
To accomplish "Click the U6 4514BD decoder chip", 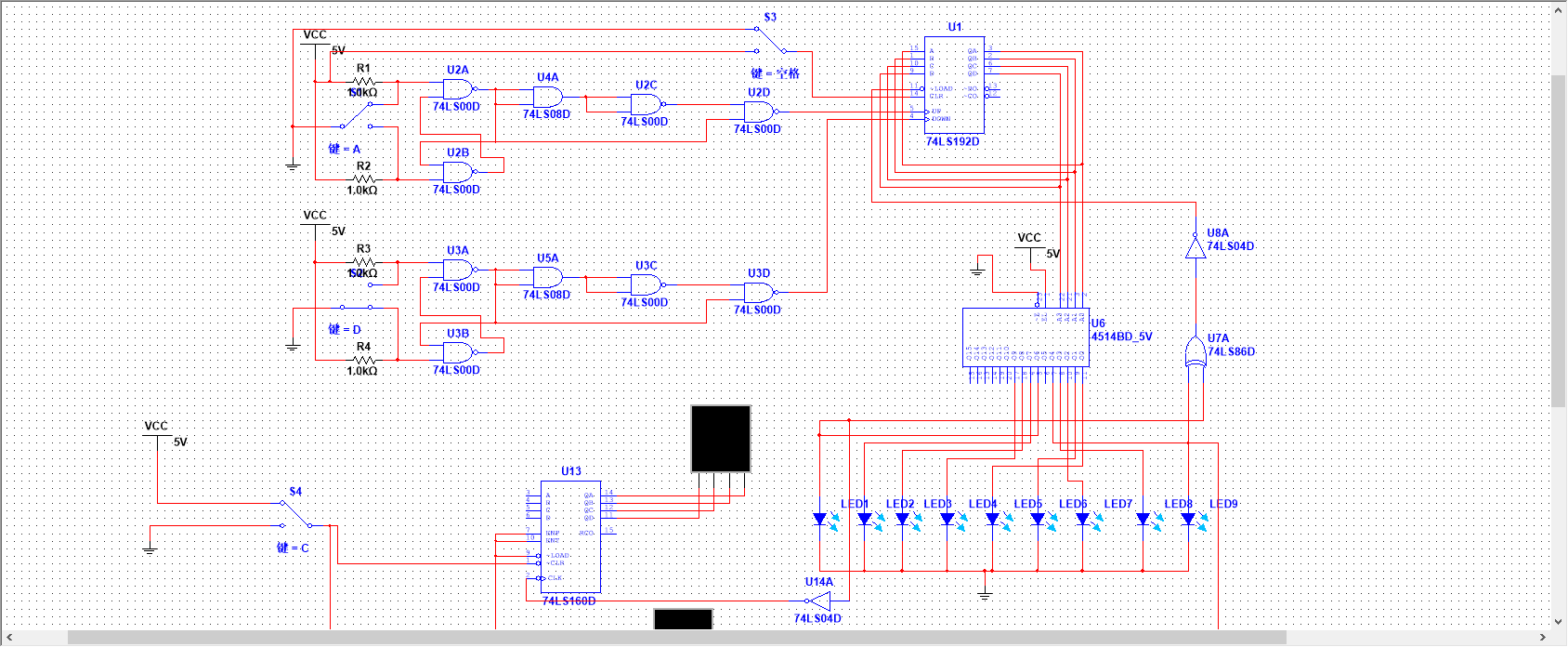I will tap(1026, 337).
